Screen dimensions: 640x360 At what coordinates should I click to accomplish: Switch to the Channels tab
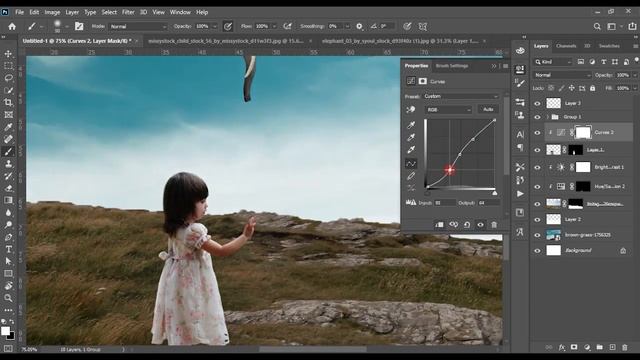[566, 46]
